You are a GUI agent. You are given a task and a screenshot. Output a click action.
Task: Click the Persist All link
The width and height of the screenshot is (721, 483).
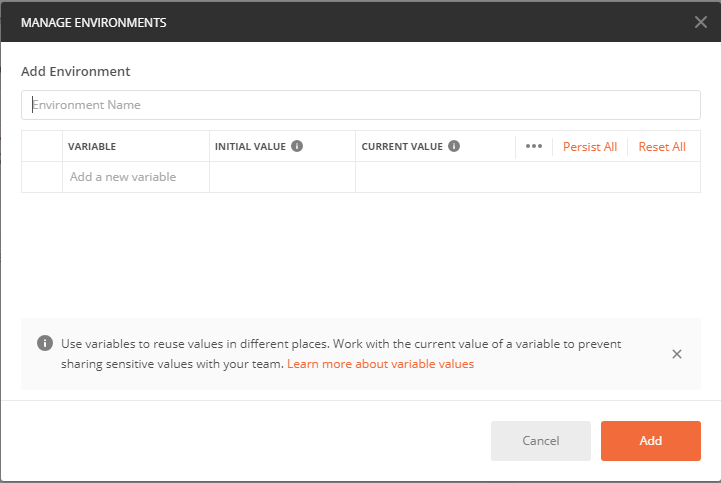[x=590, y=147]
